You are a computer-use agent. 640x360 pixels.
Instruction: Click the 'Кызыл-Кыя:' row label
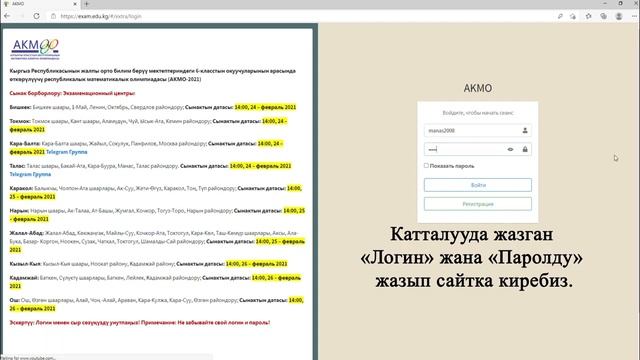pos(25,264)
